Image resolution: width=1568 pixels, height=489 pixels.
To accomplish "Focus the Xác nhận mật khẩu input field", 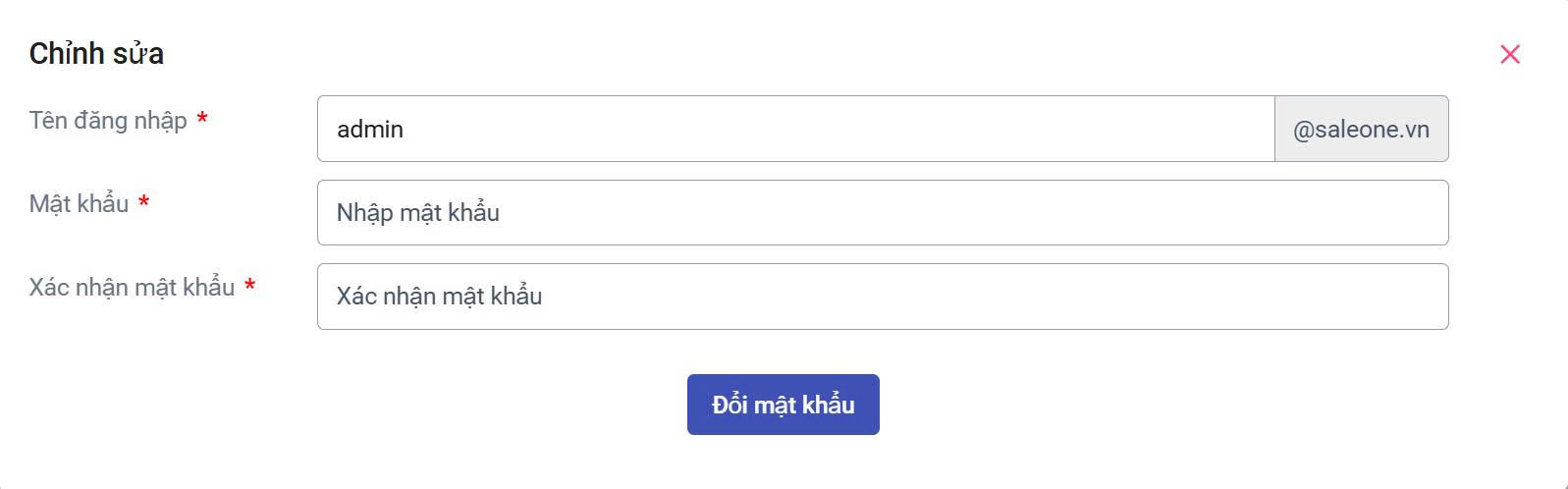I will tap(882, 297).
